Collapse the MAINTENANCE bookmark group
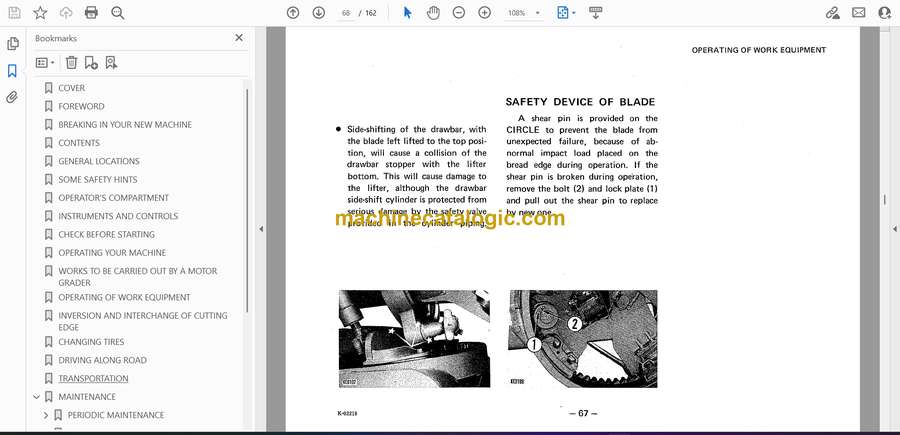The width and height of the screenshot is (900, 435). (x=37, y=397)
